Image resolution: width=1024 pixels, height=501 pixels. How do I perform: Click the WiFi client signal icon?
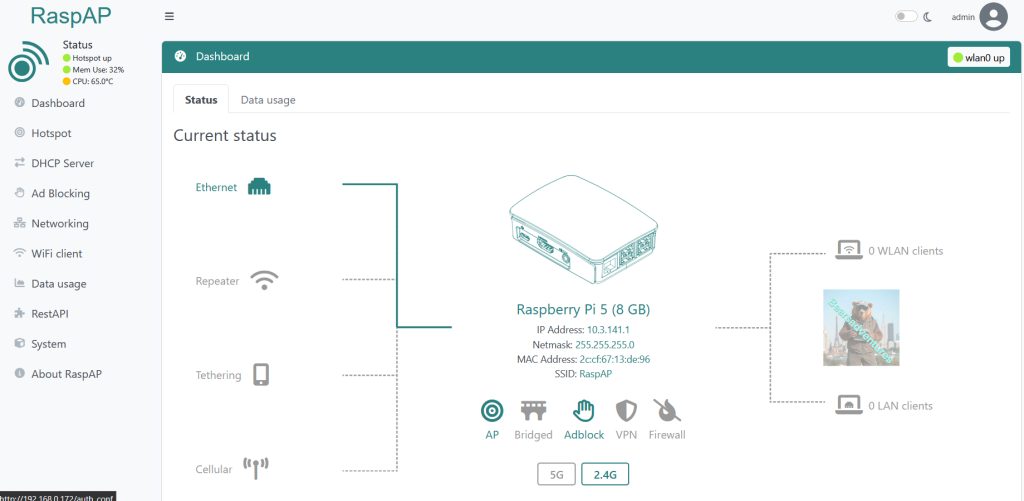(x=19, y=253)
